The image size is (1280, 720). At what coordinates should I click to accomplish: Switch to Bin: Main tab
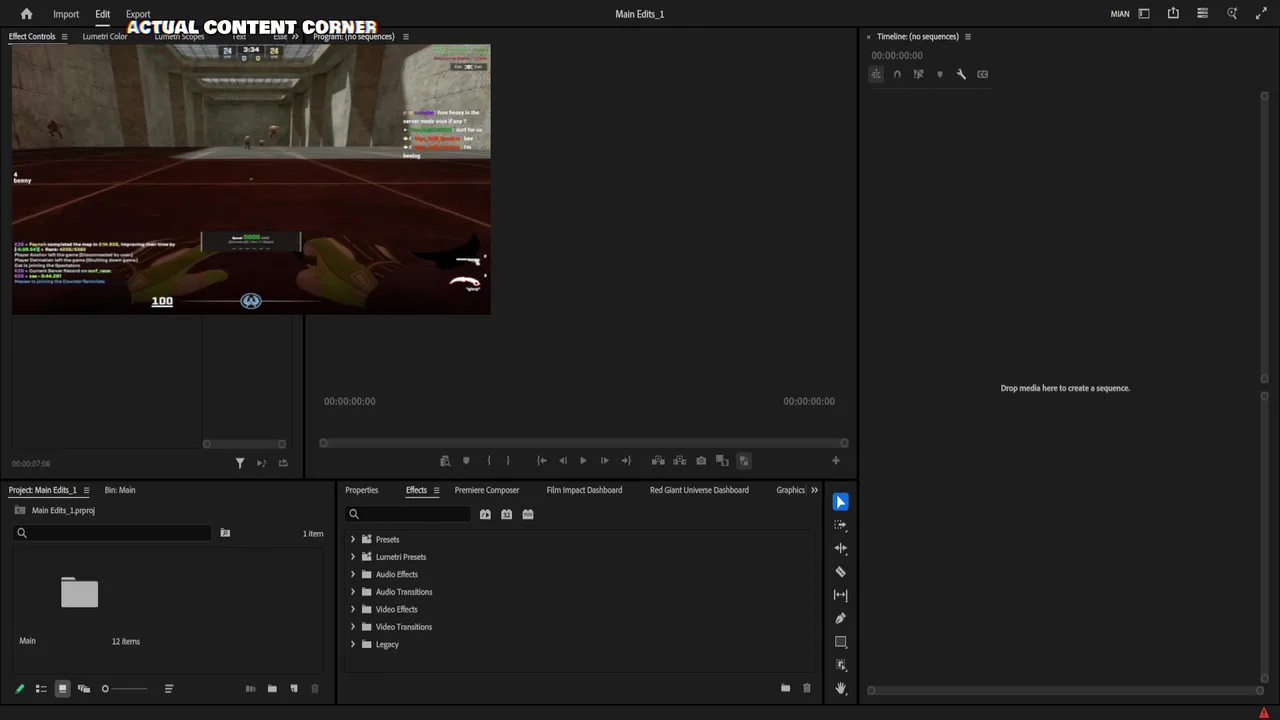[120, 490]
